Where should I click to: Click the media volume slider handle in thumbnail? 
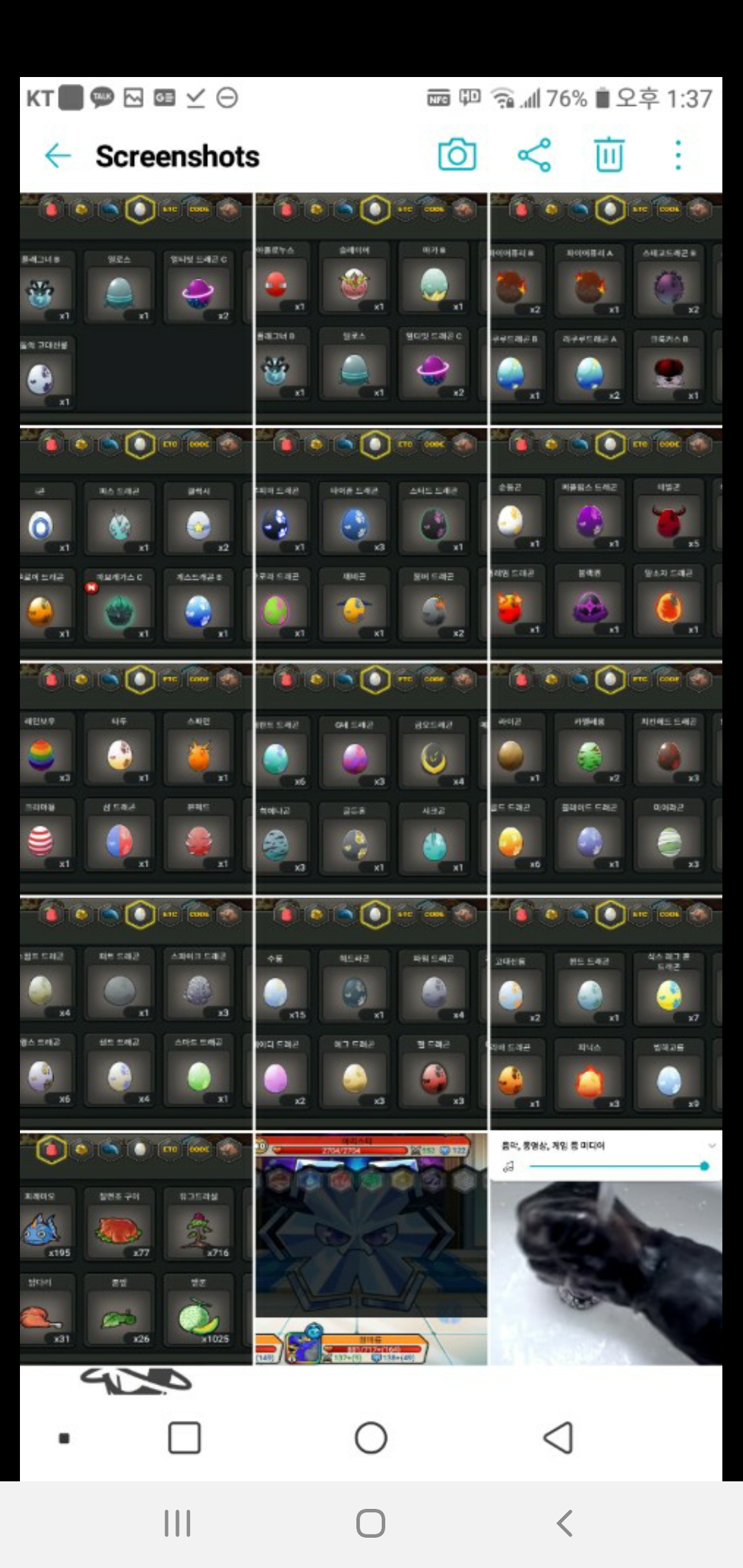704,1166
